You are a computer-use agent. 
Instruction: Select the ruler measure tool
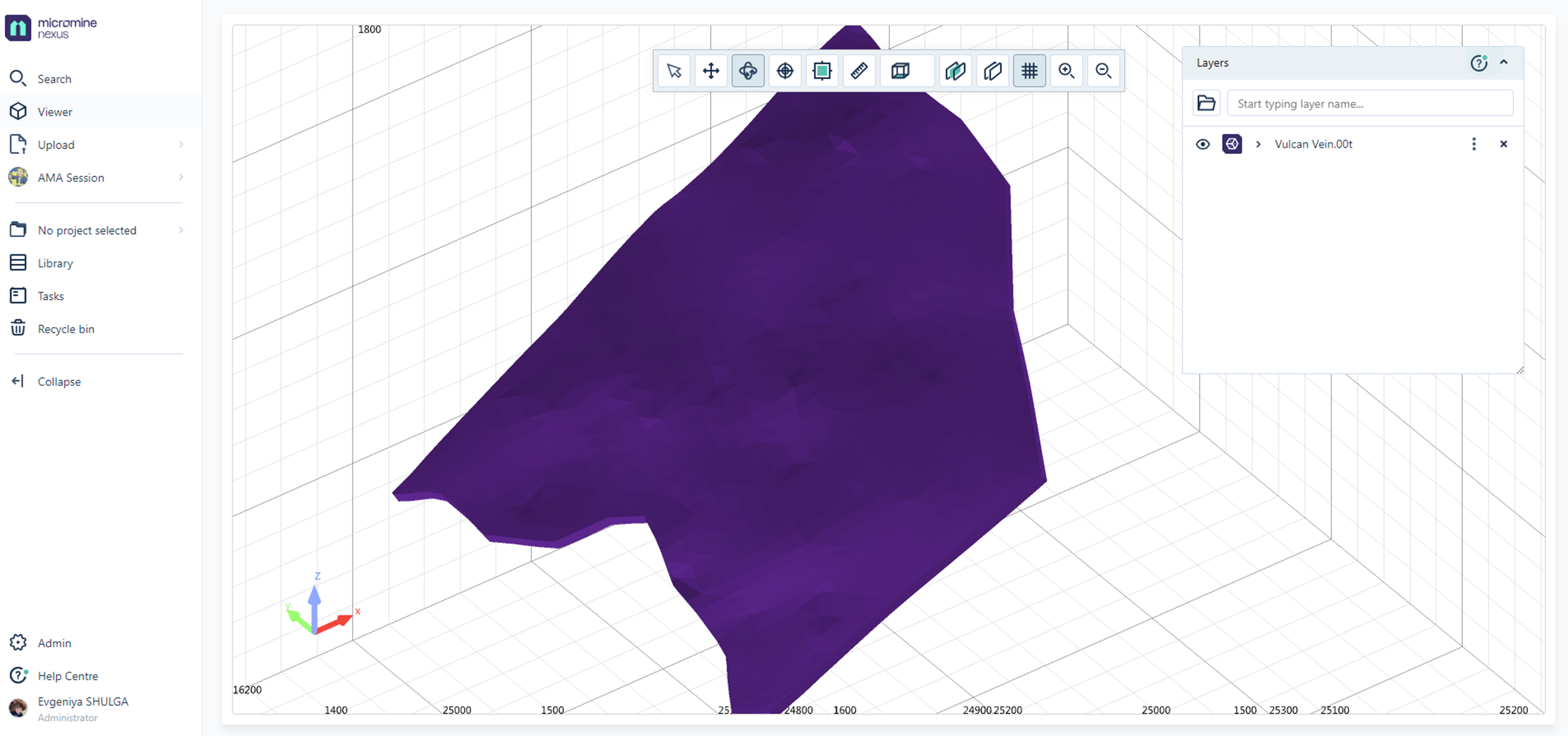tap(859, 71)
